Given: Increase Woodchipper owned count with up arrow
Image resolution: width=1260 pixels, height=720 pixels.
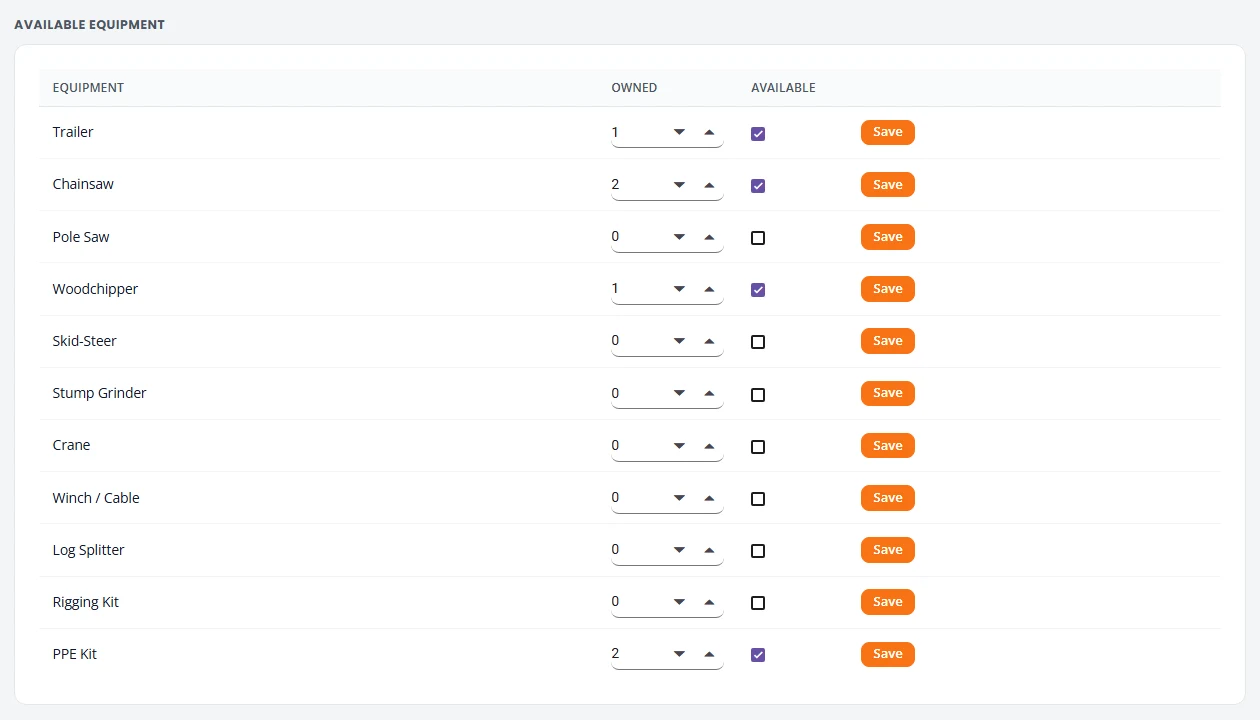Looking at the screenshot, I should pyautogui.click(x=709, y=289).
